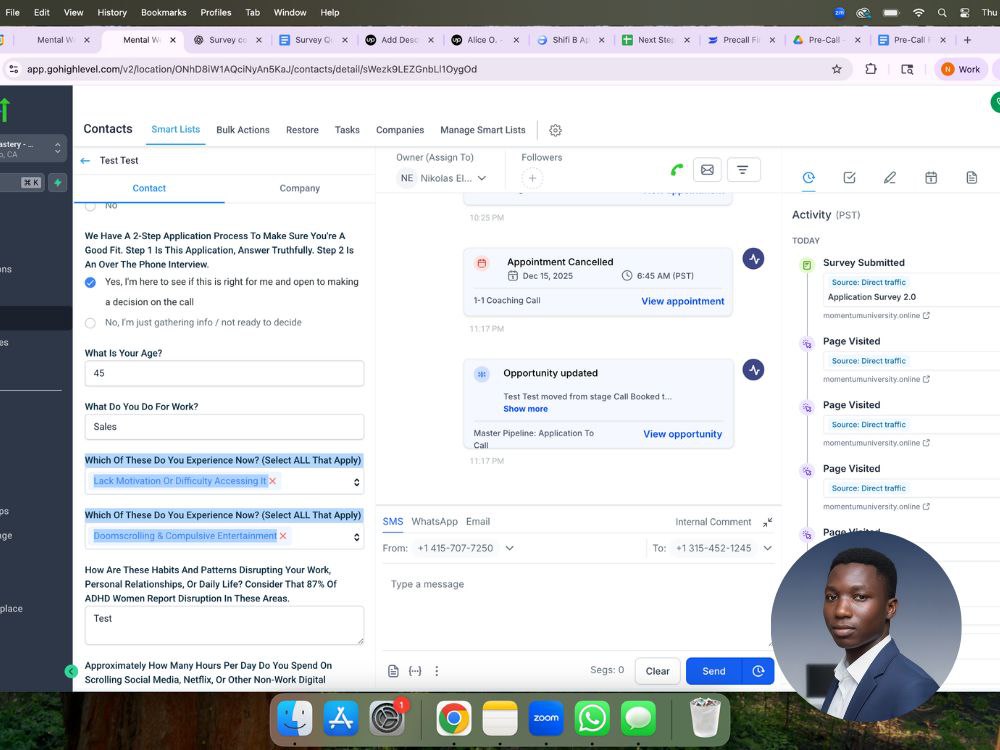Screen dimensions: 1000x750
Task: Click the green lightning bolt sidebar icon
Action: click(57, 182)
